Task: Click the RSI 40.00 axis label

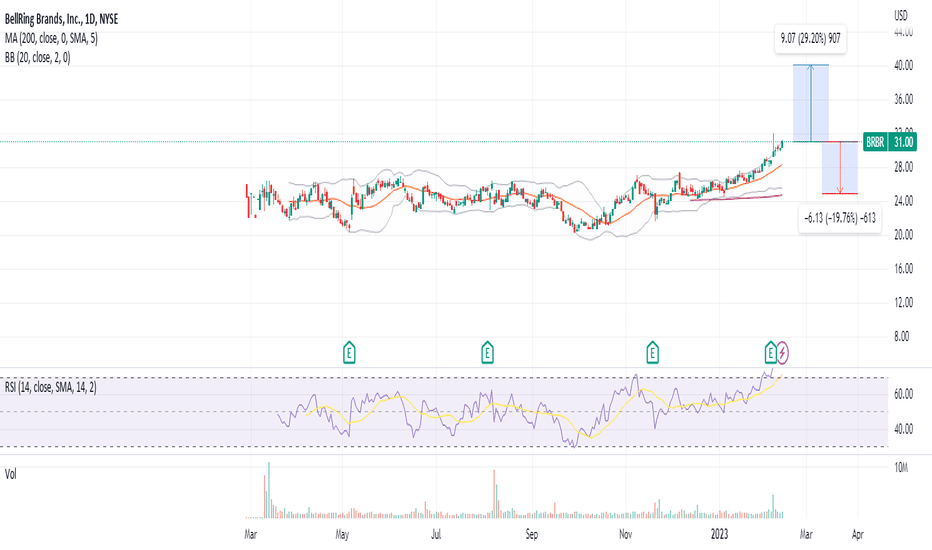Action: point(903,429)
